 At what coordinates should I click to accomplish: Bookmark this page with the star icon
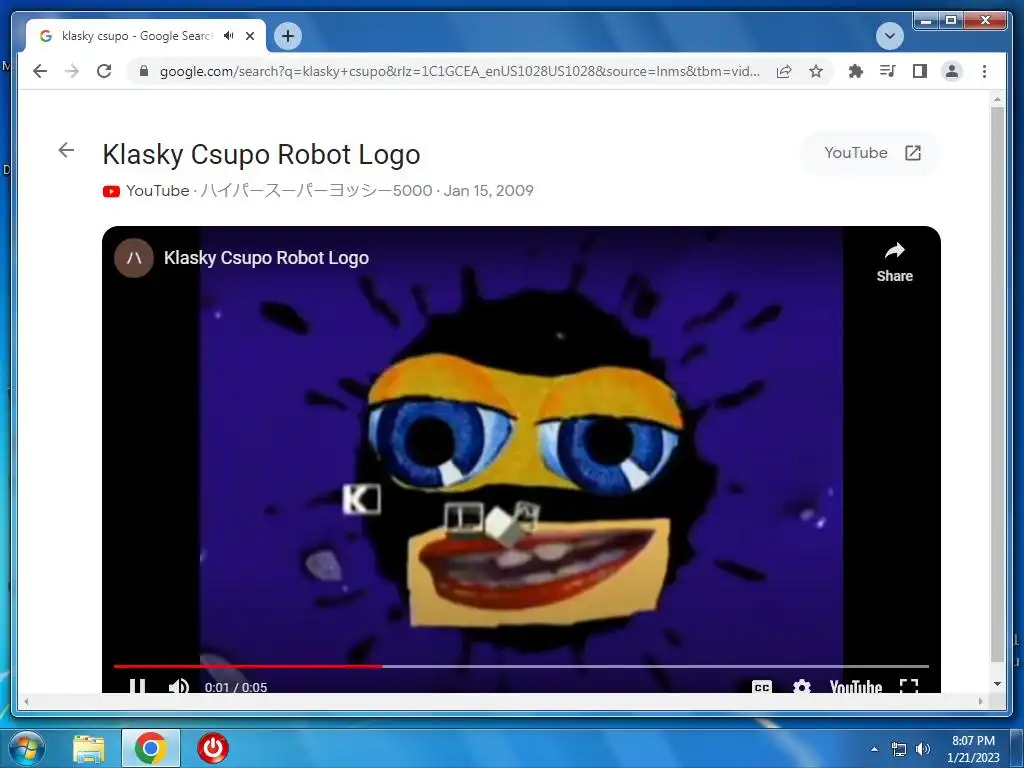coord(816,71)
